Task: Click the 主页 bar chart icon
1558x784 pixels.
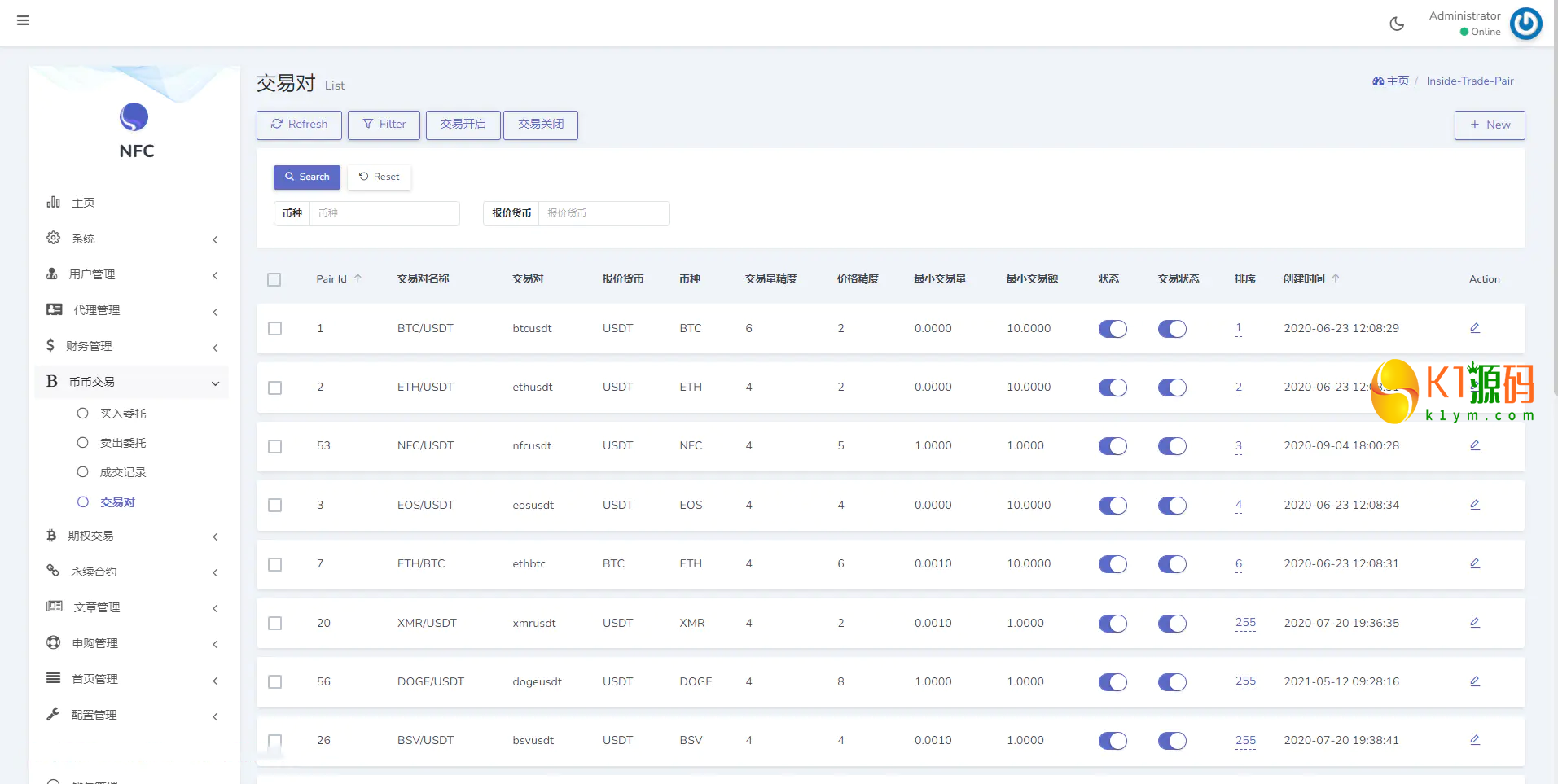Action: coord(54,202)
